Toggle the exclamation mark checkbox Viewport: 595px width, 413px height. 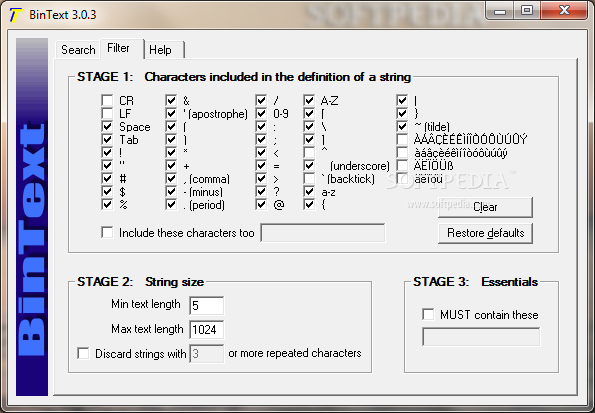107,153
